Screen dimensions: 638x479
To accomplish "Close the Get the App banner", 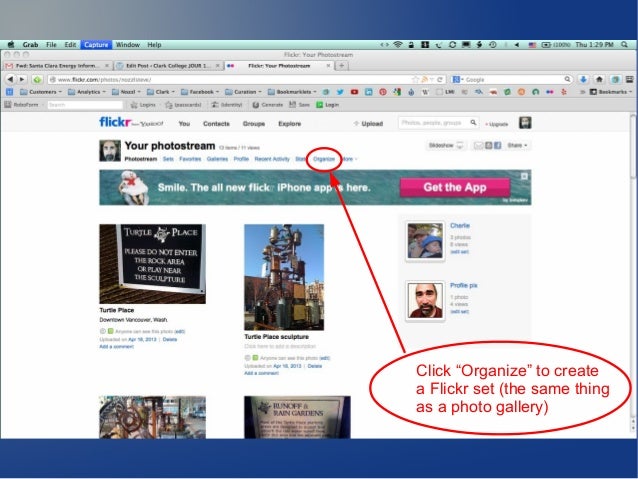I will click(x=524, y=176).
